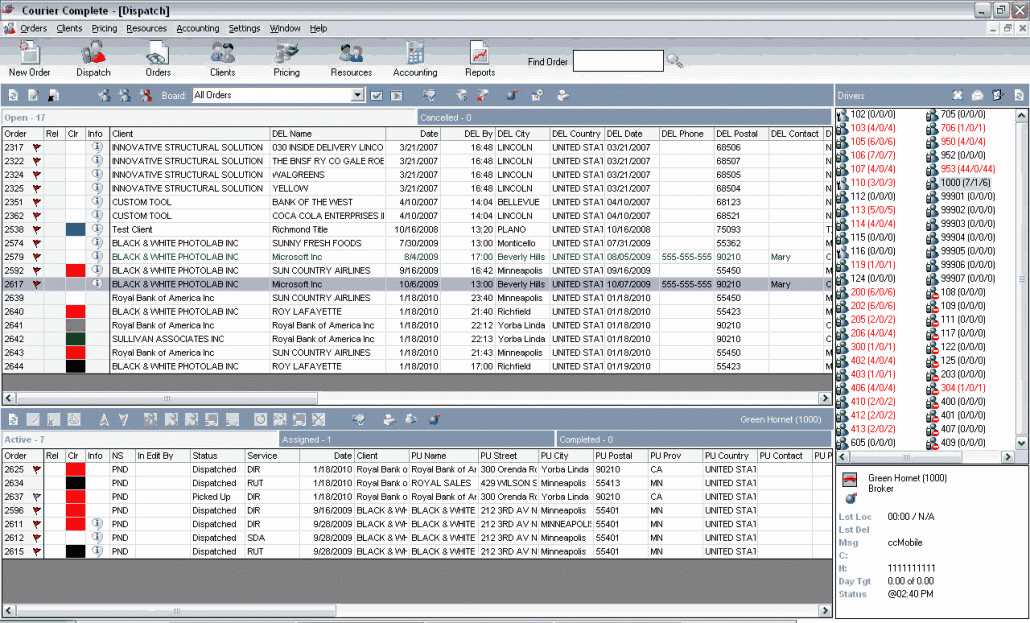Image resolution: width=1030 pixels, height=623 pixels.
Task: Open the Board All Orders dropdown
Action: [358, 95]
